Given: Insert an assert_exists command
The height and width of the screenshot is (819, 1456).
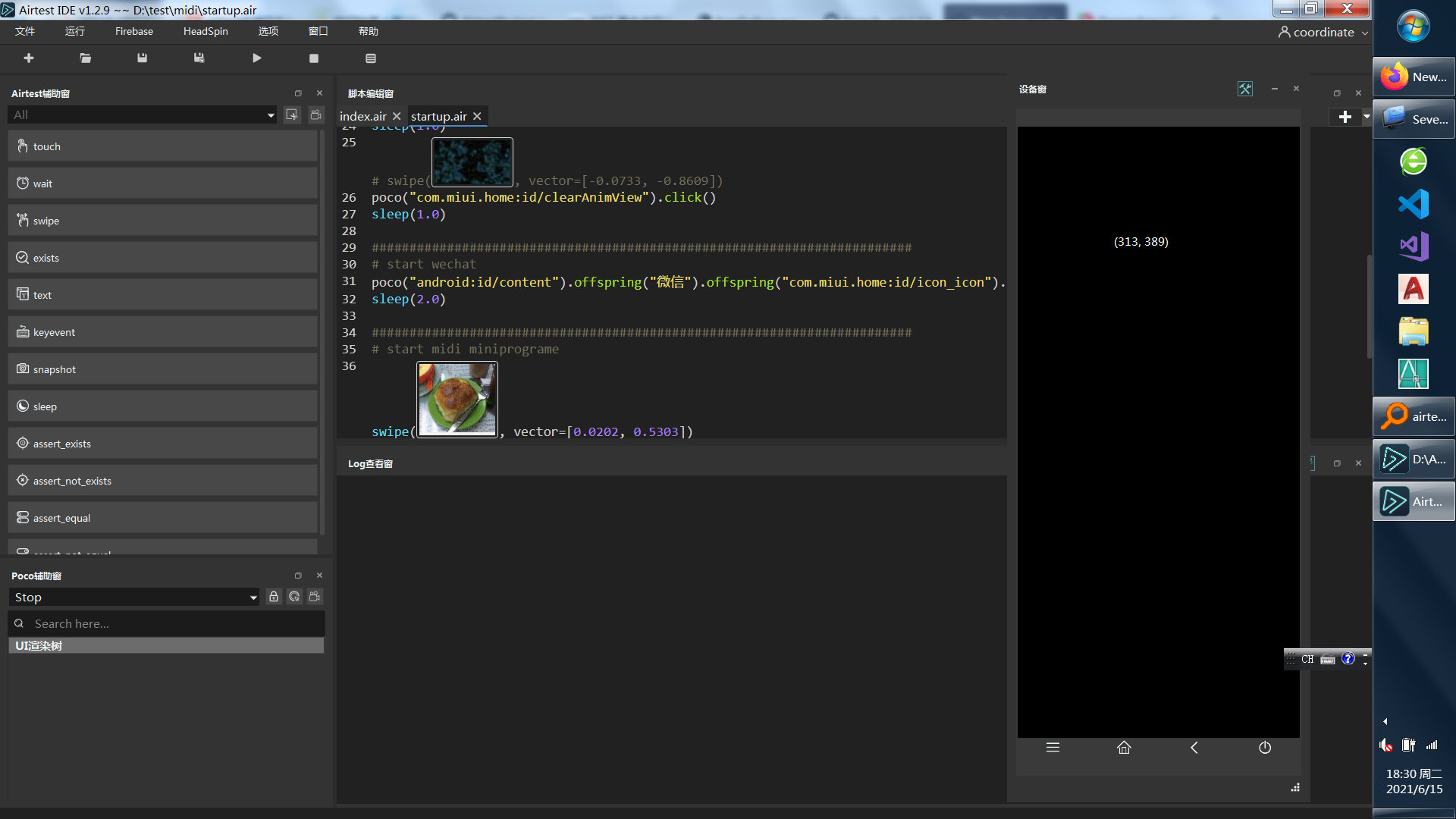Looking at the screenshot, I should click(163, 444).
